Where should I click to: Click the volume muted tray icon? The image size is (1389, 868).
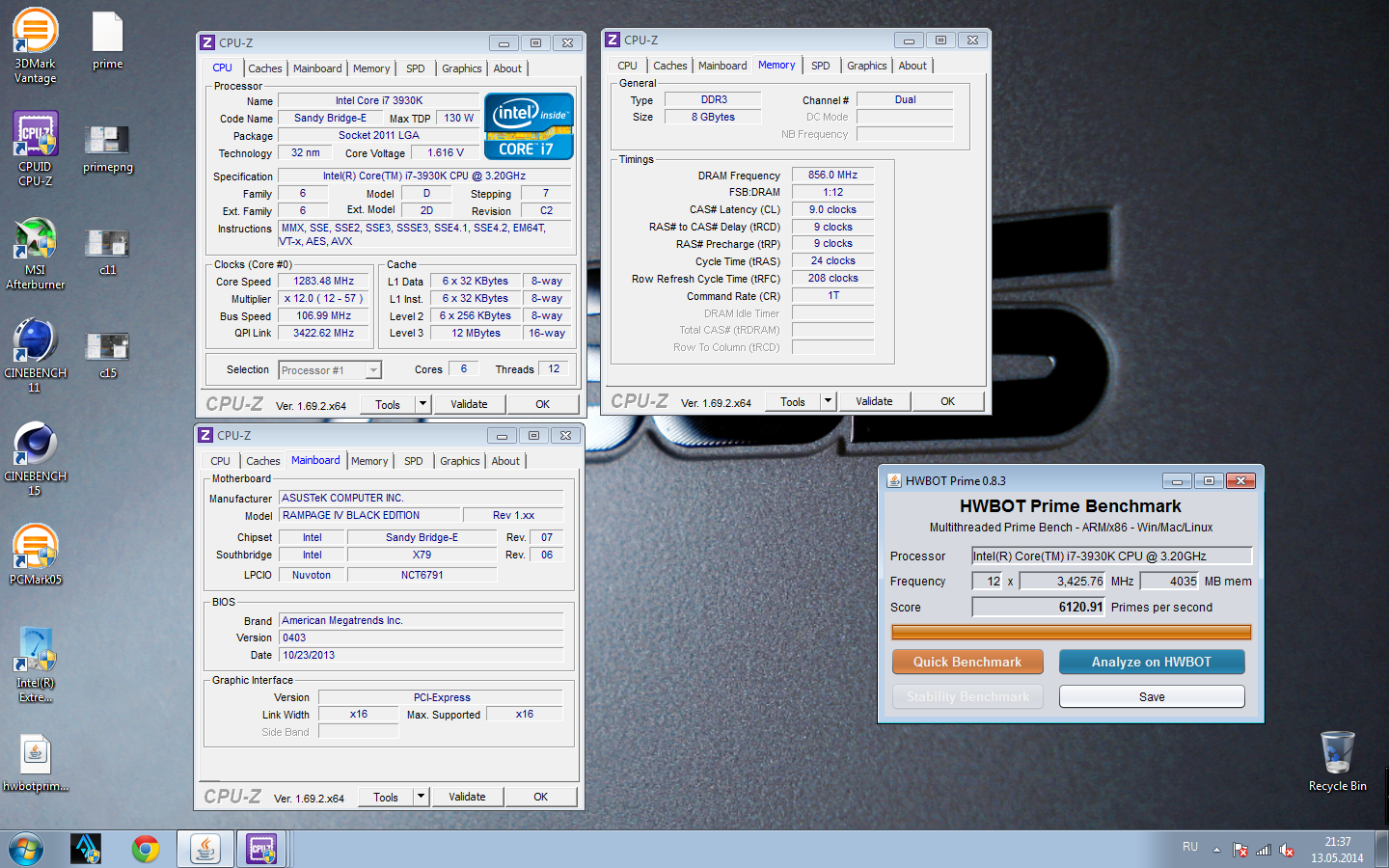pos(1287,851)
